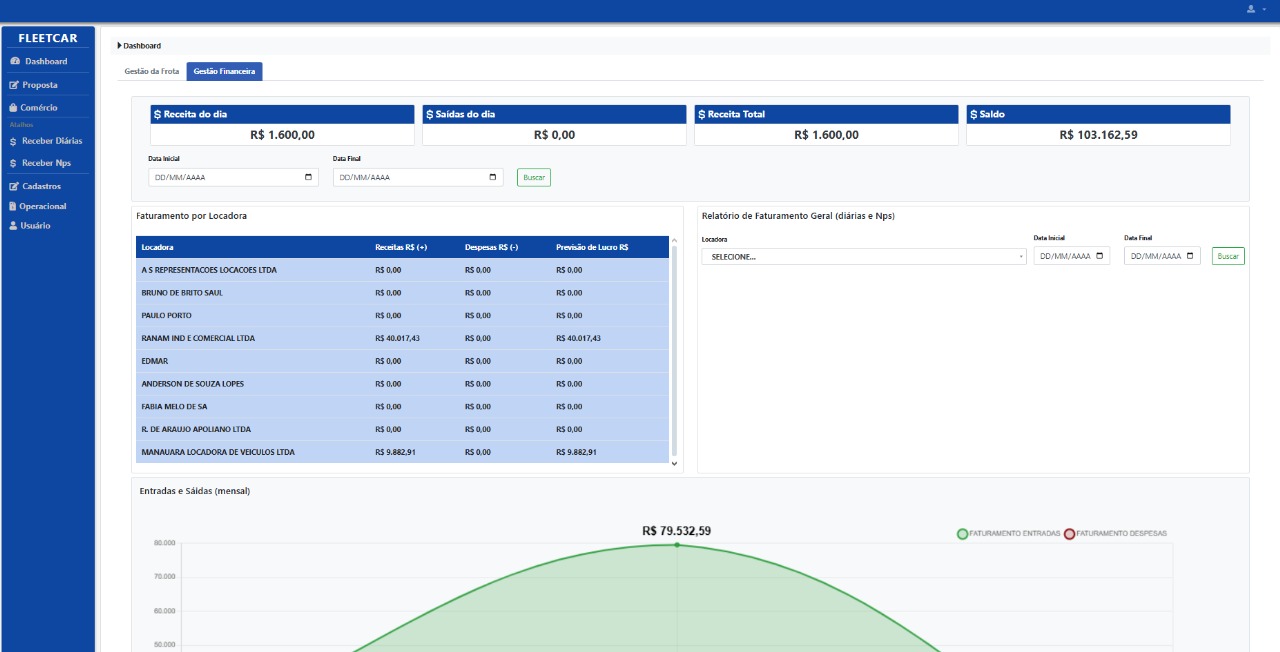Image resolution: width=1280 pixels, height=652 pixels.
Task: Click the report Data Final date field
Action: coord(1162,256)
